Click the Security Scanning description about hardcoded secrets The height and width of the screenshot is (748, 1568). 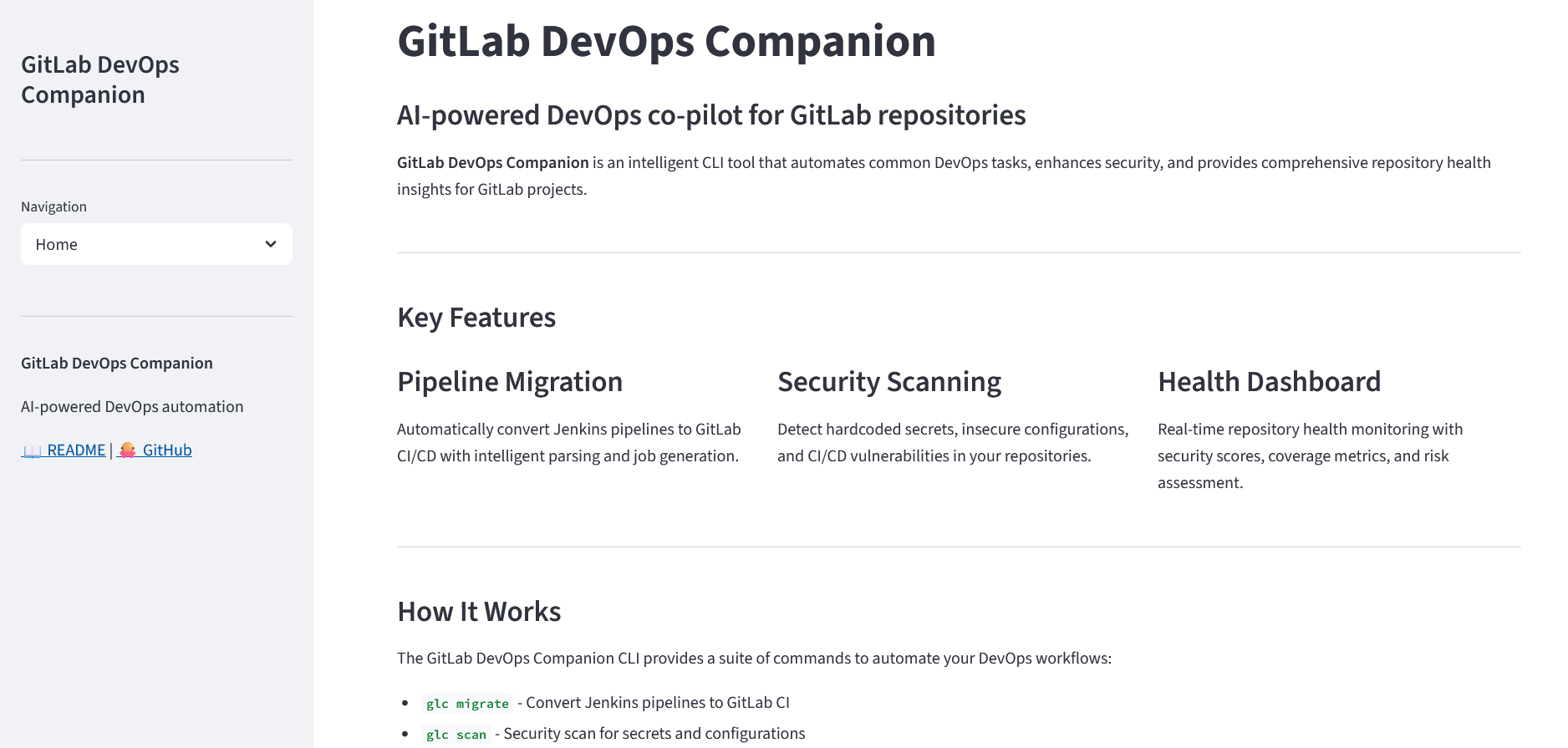(953, 442)
